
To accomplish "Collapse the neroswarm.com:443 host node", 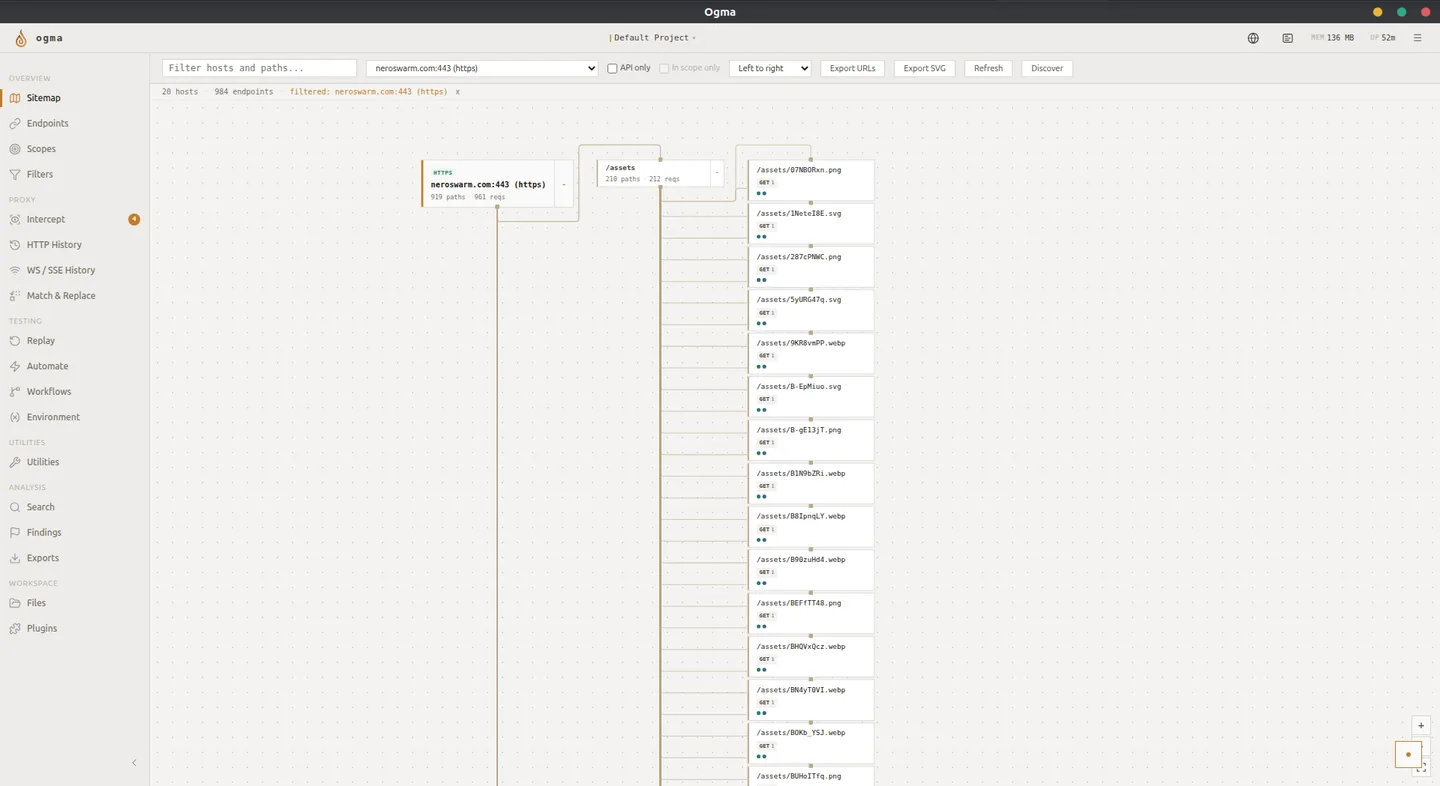I will [x=564, y=184].
